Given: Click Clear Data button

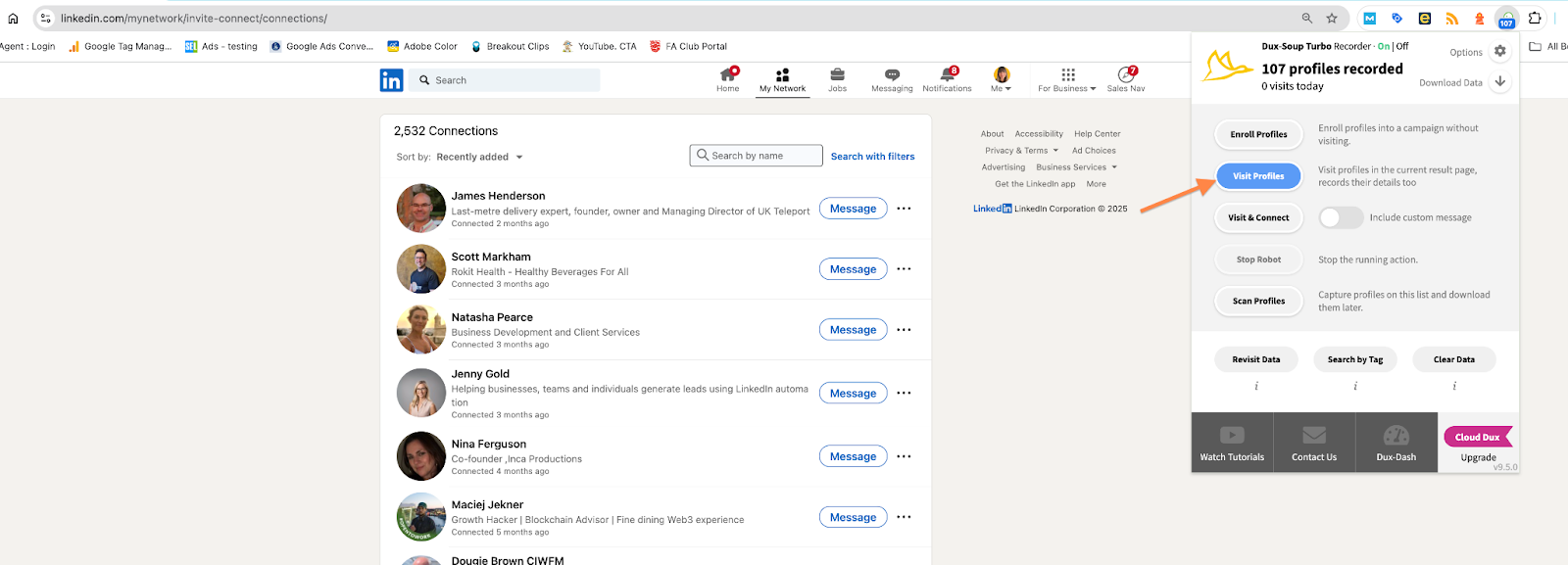Looking at the screenshot, I should [1454, 359].
